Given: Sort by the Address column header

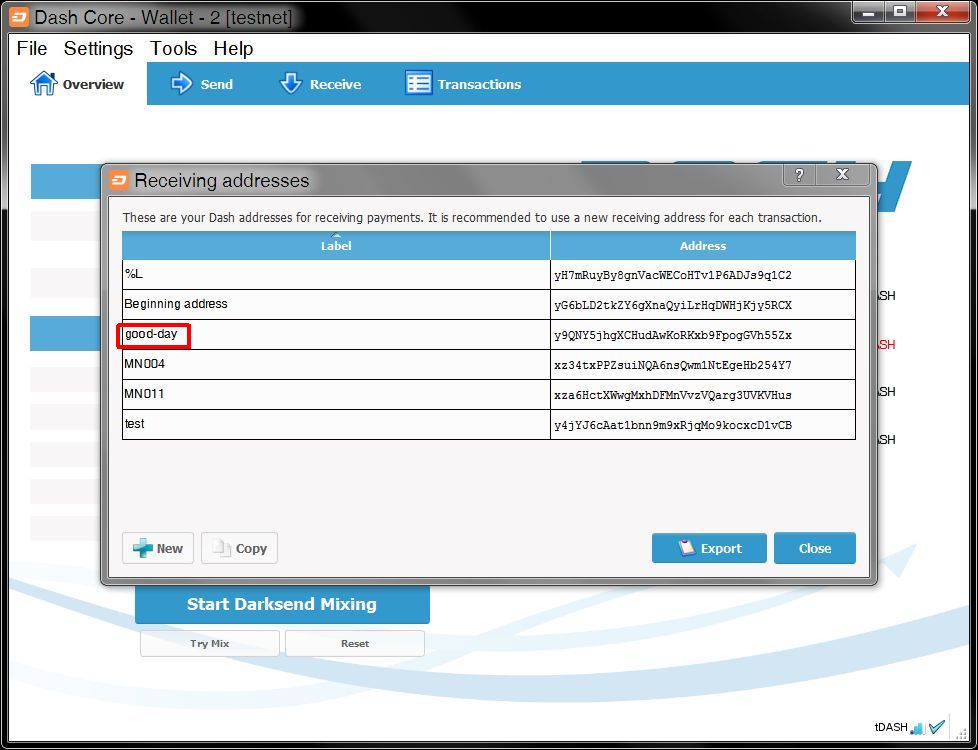Looking at the screenshot, I should (703, 246).
